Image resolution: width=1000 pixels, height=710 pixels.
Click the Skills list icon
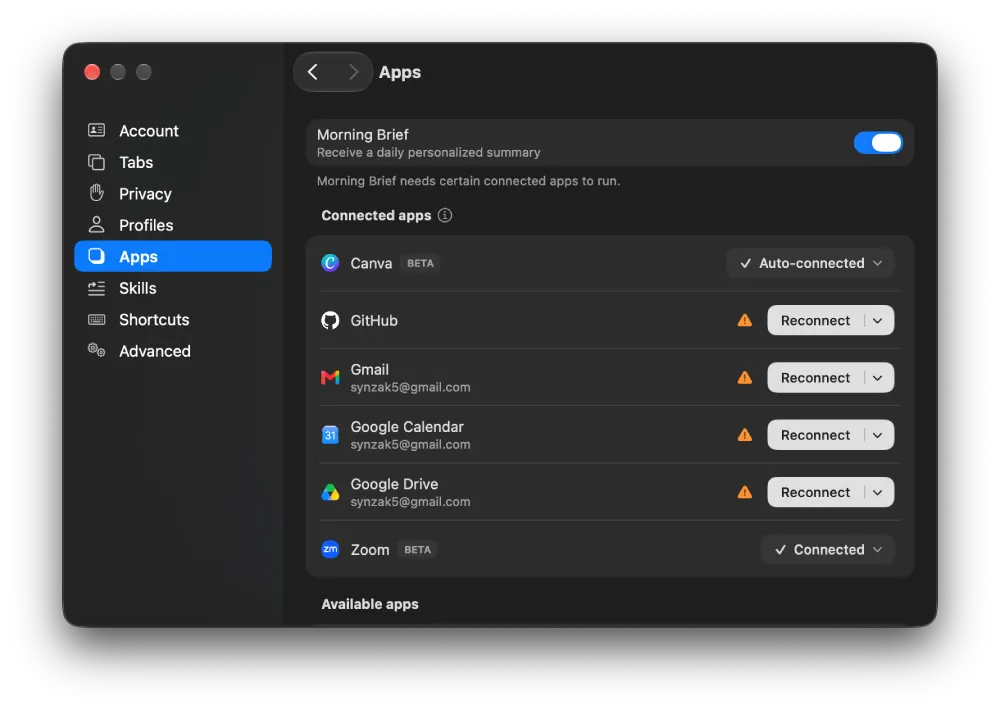pyautogui.click(x=96, y=288)
